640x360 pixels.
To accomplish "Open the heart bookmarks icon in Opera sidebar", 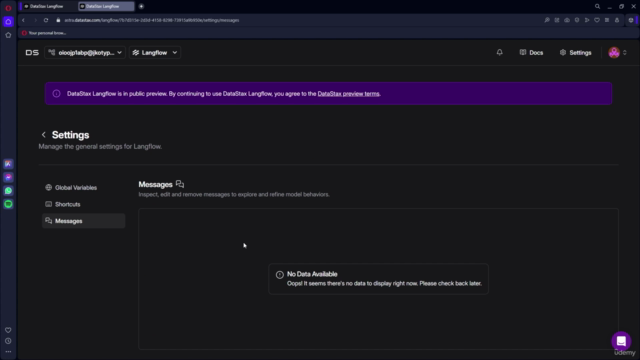I will pos(8,330).
